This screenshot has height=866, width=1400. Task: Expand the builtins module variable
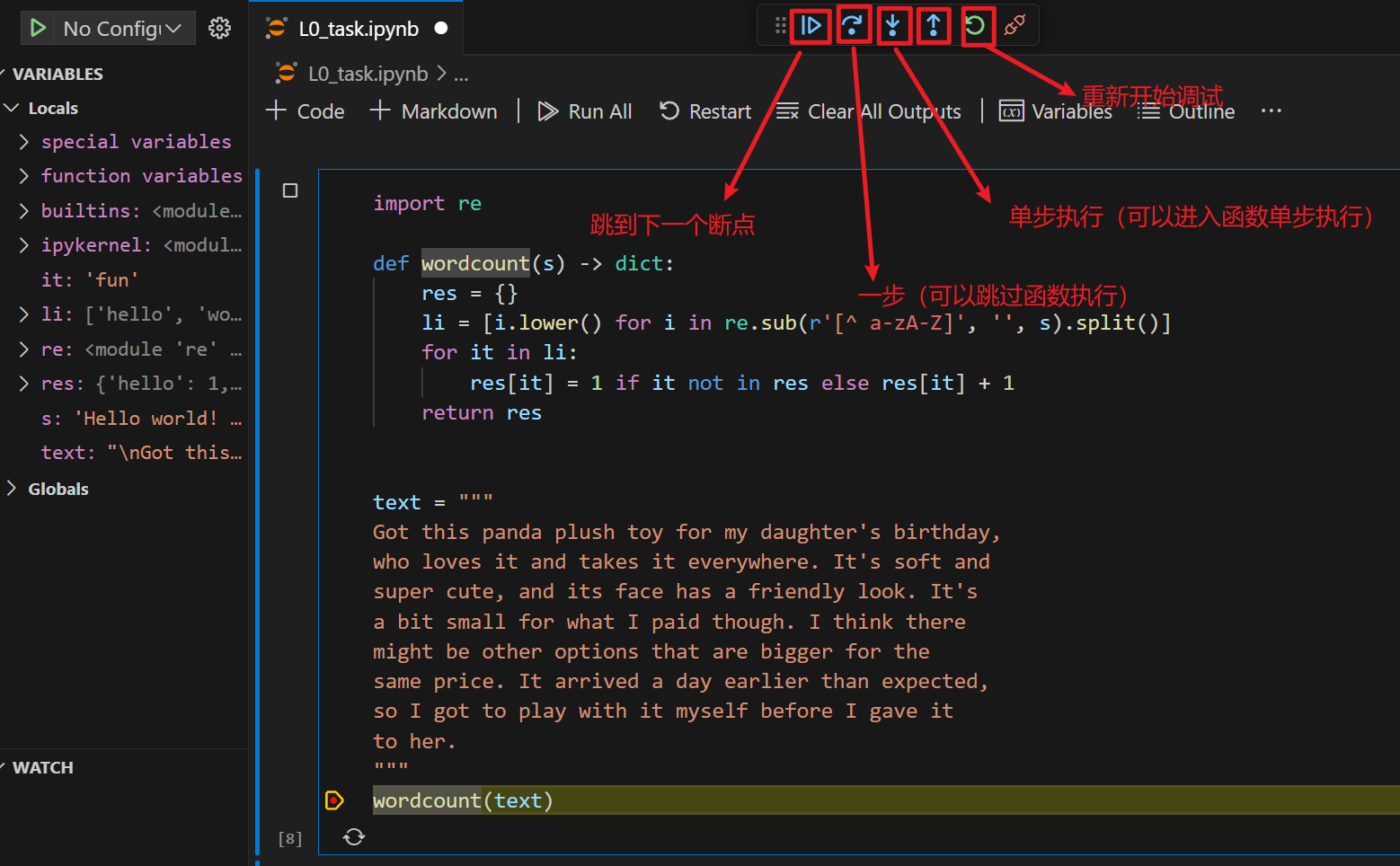[124, 211]
